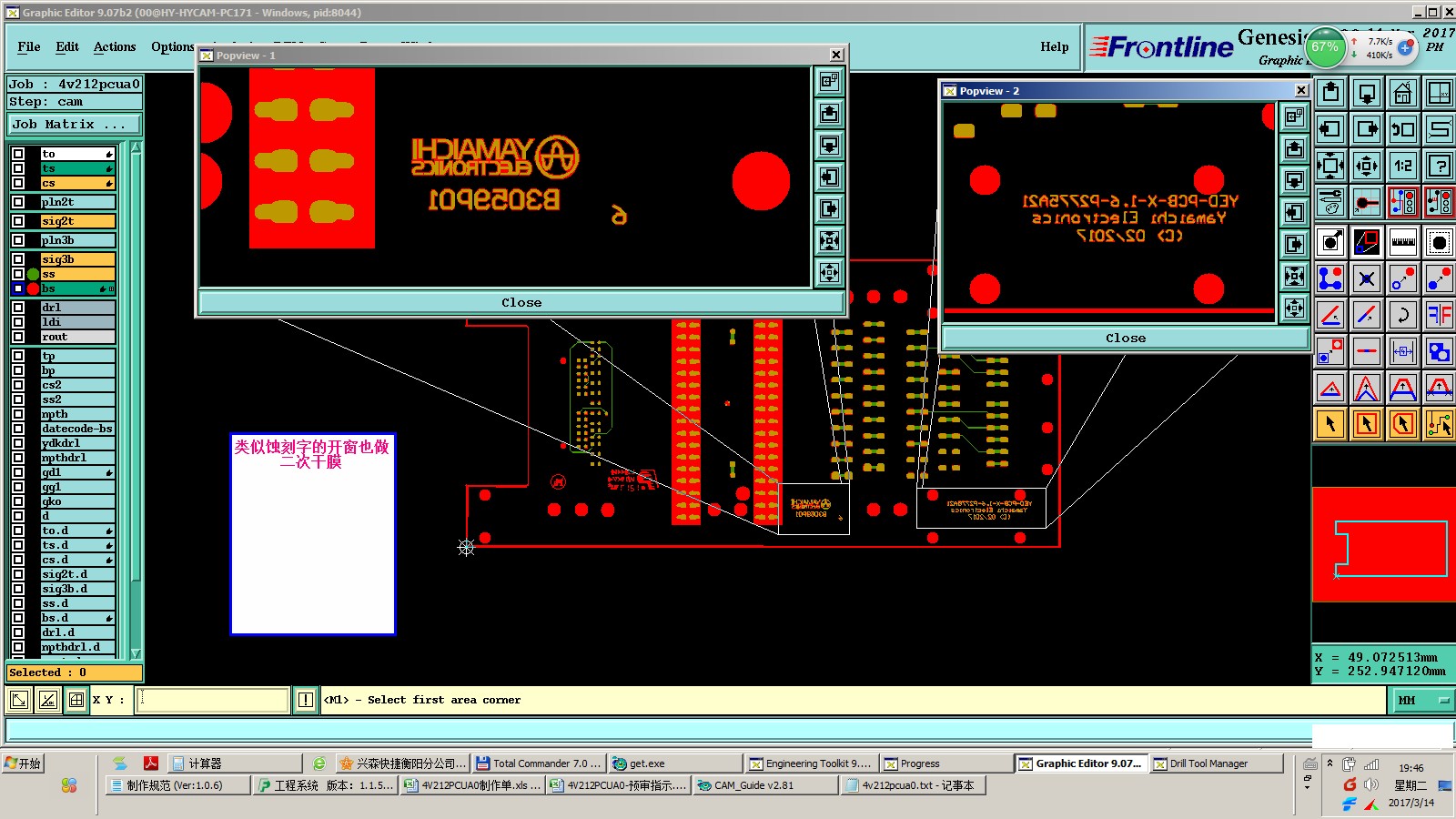Click the red board overview thumbnail

(x=1383, y=544)
